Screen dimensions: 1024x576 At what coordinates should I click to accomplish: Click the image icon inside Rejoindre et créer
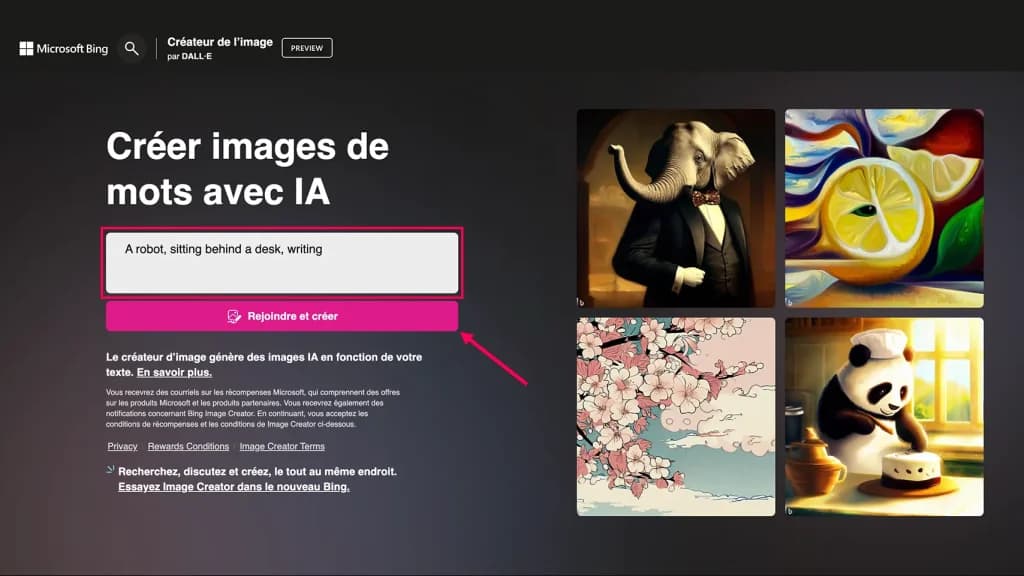[233, 316]
